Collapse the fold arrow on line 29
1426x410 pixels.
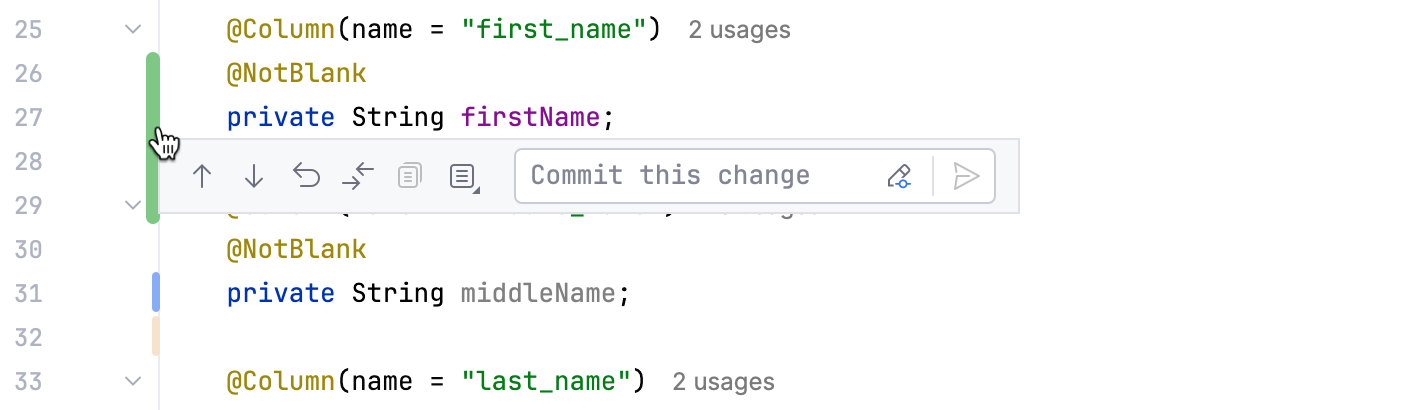pos(133,205)
